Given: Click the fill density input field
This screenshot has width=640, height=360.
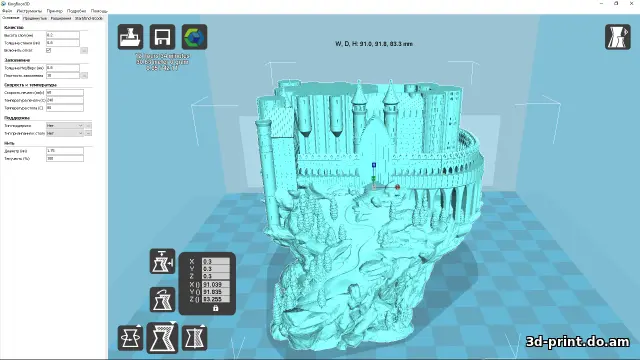Looking at the screenshot, I should coord(63,76).
